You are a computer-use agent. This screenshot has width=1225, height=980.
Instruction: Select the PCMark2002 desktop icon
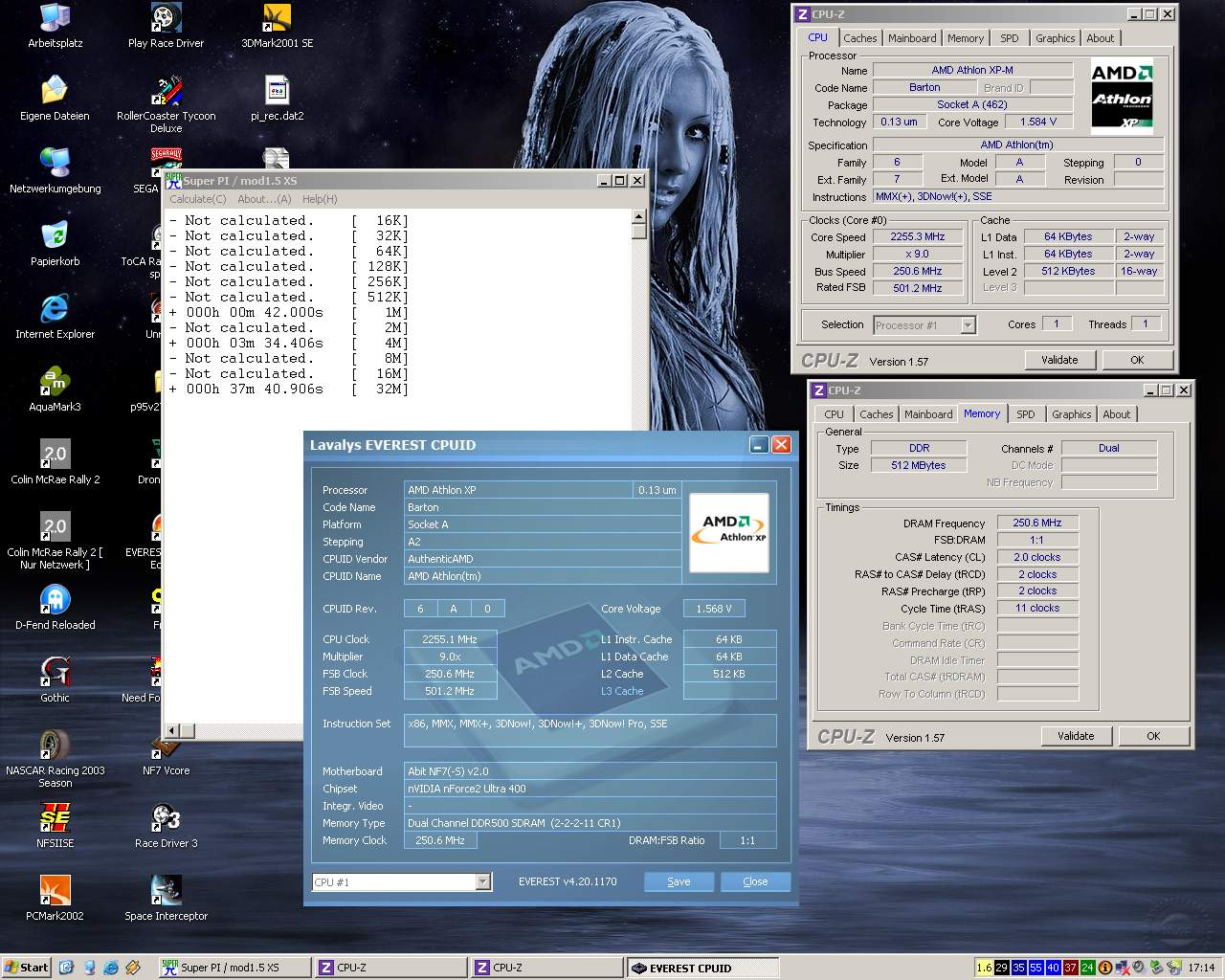[55, 899]
